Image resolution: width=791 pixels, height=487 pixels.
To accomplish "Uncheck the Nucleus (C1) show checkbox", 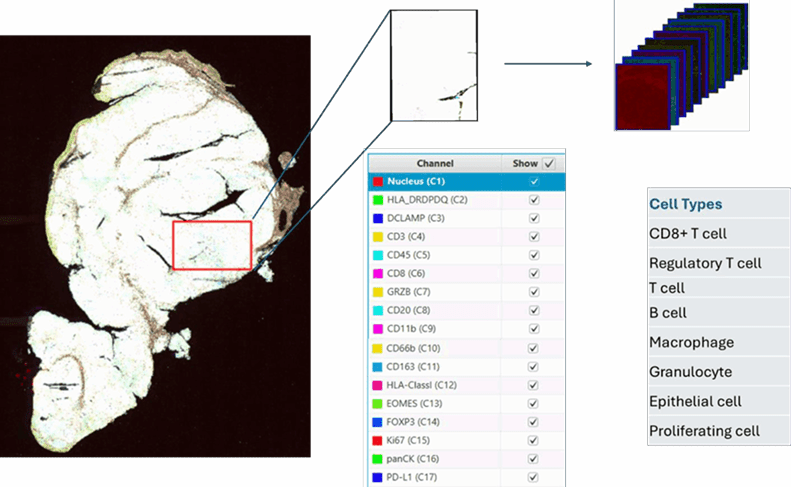I will (534, 182).
